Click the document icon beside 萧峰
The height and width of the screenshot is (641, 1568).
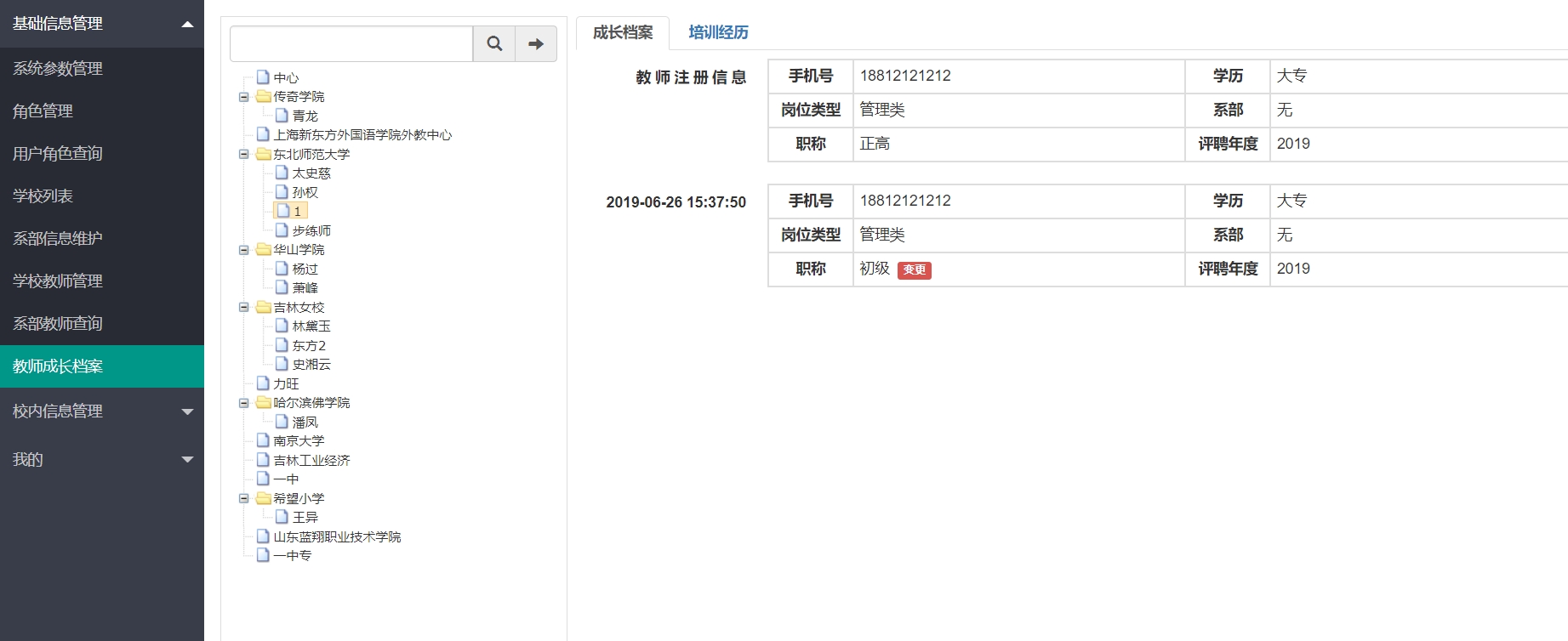(282, 287)
